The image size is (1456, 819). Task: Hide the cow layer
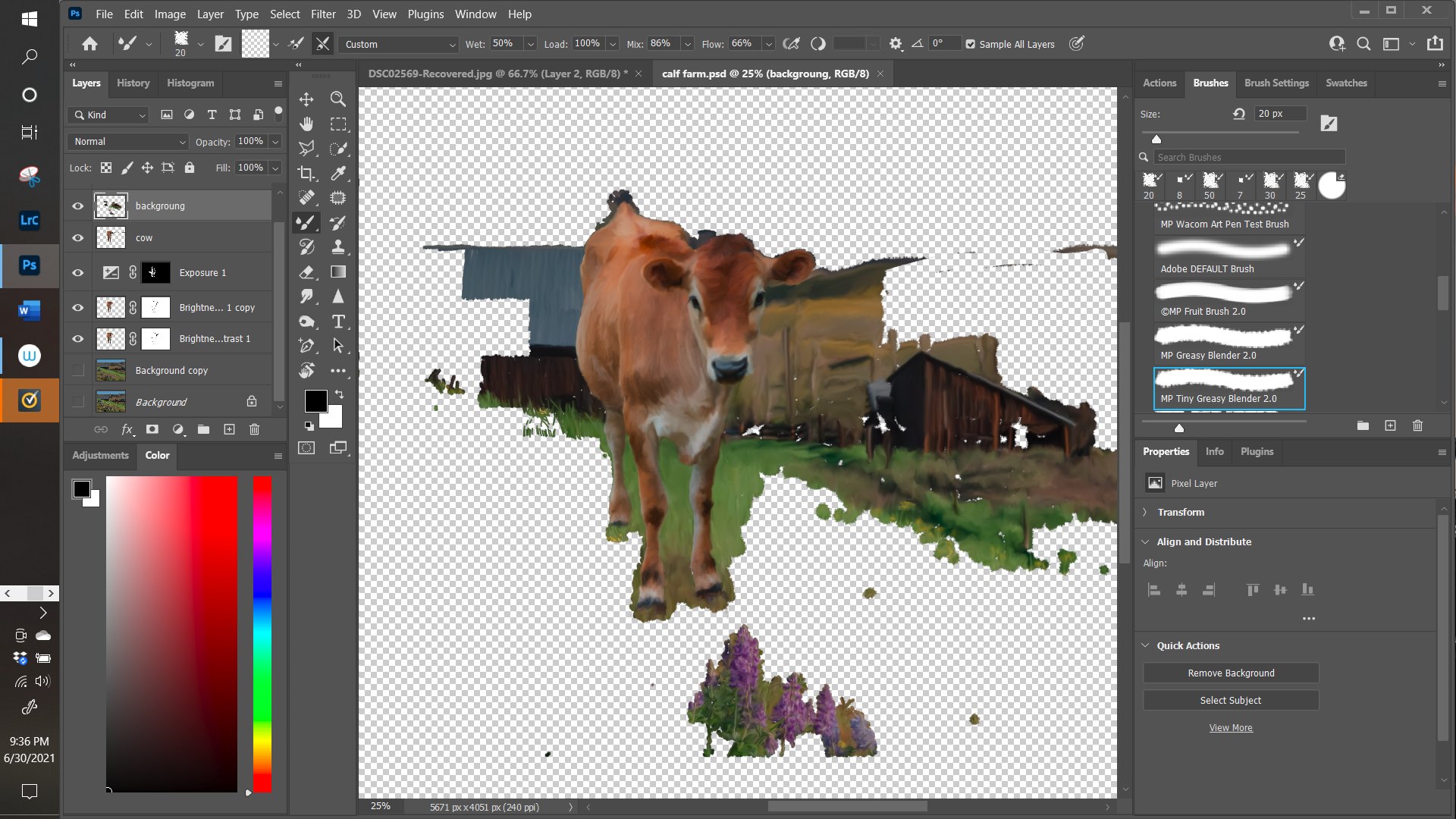77,238
